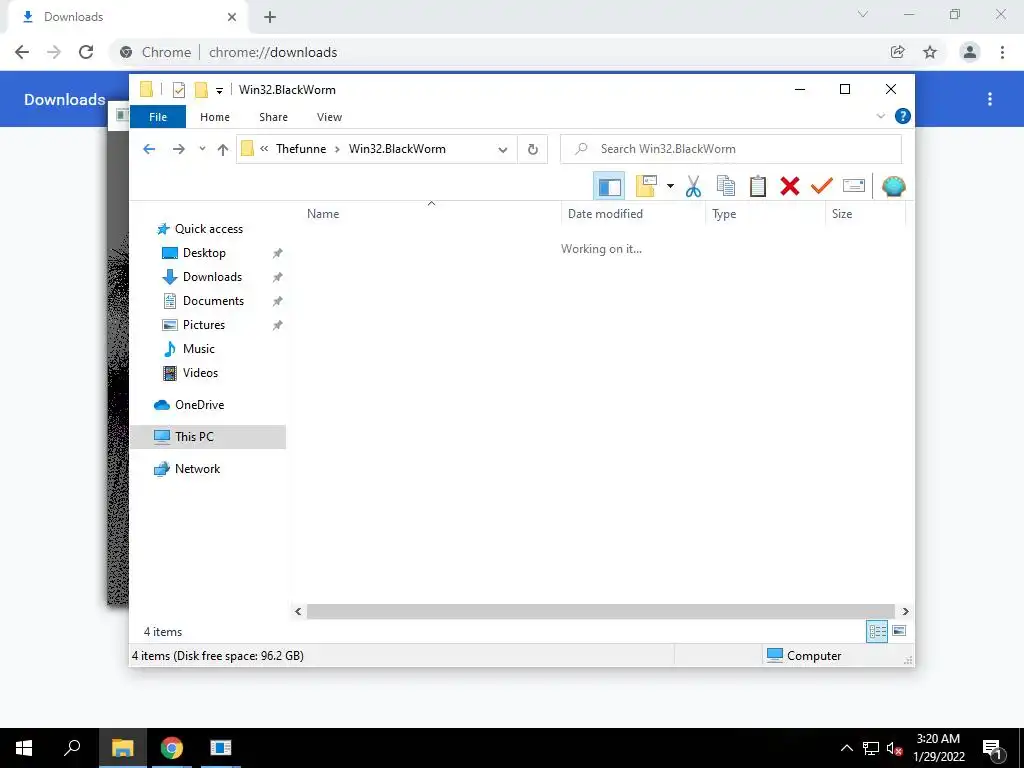Open the File tab in Explorer

[158, 117]
